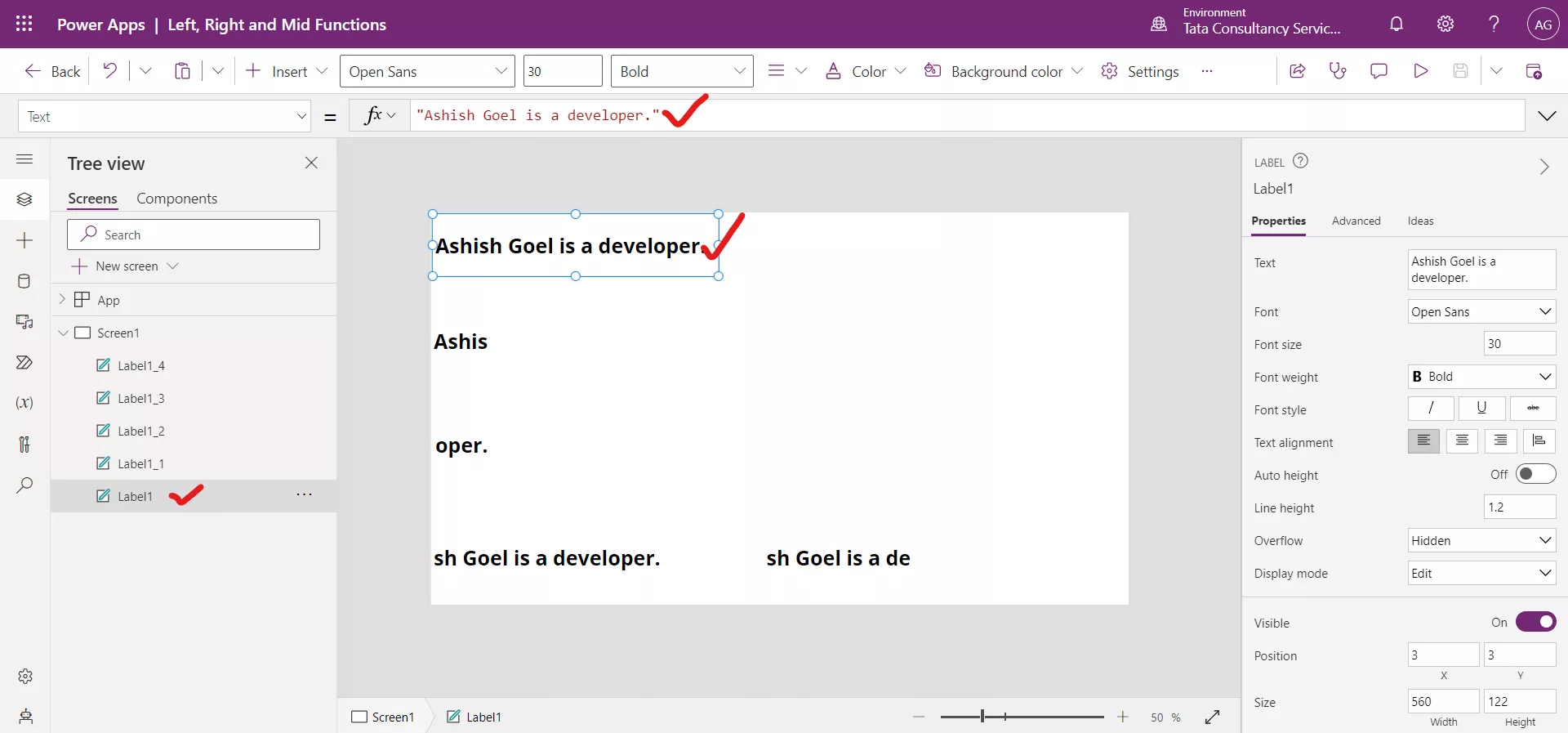Open the Media sidebar icon

[24, 322]
